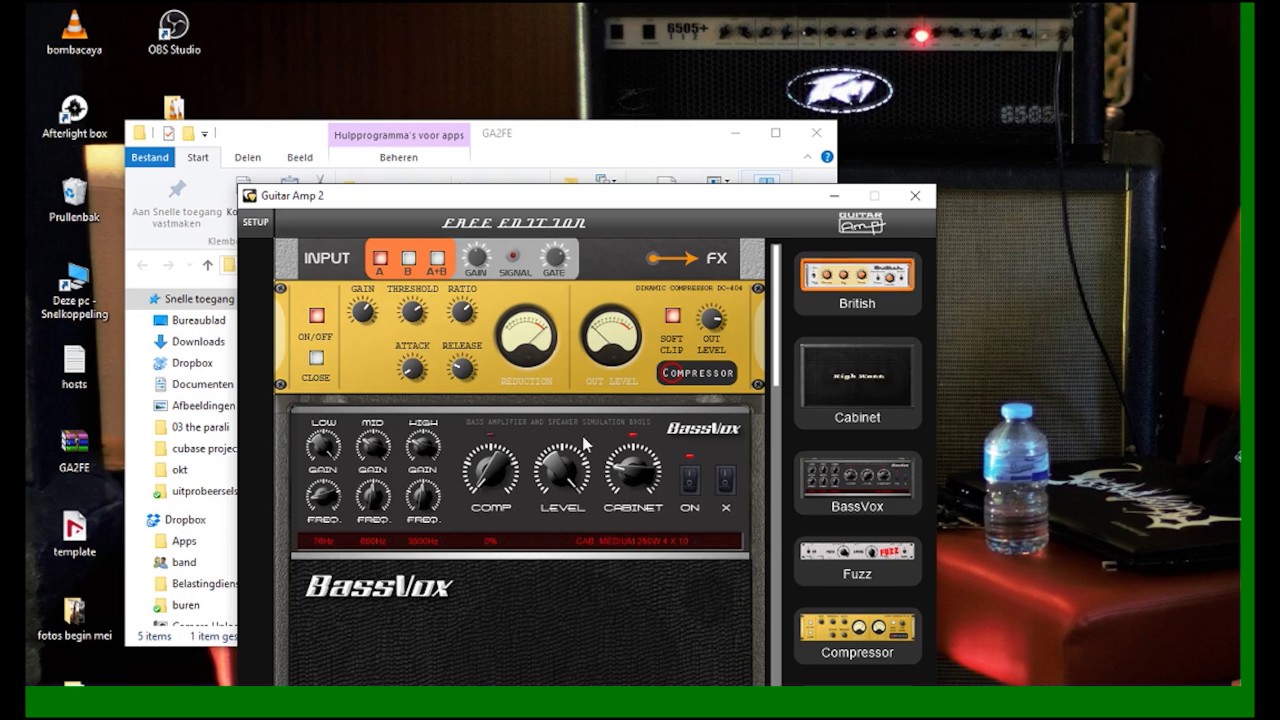Click the input GATE knob
This screenshot has height=720, width=1280.
pyautogui.click(x=554, y=255)
